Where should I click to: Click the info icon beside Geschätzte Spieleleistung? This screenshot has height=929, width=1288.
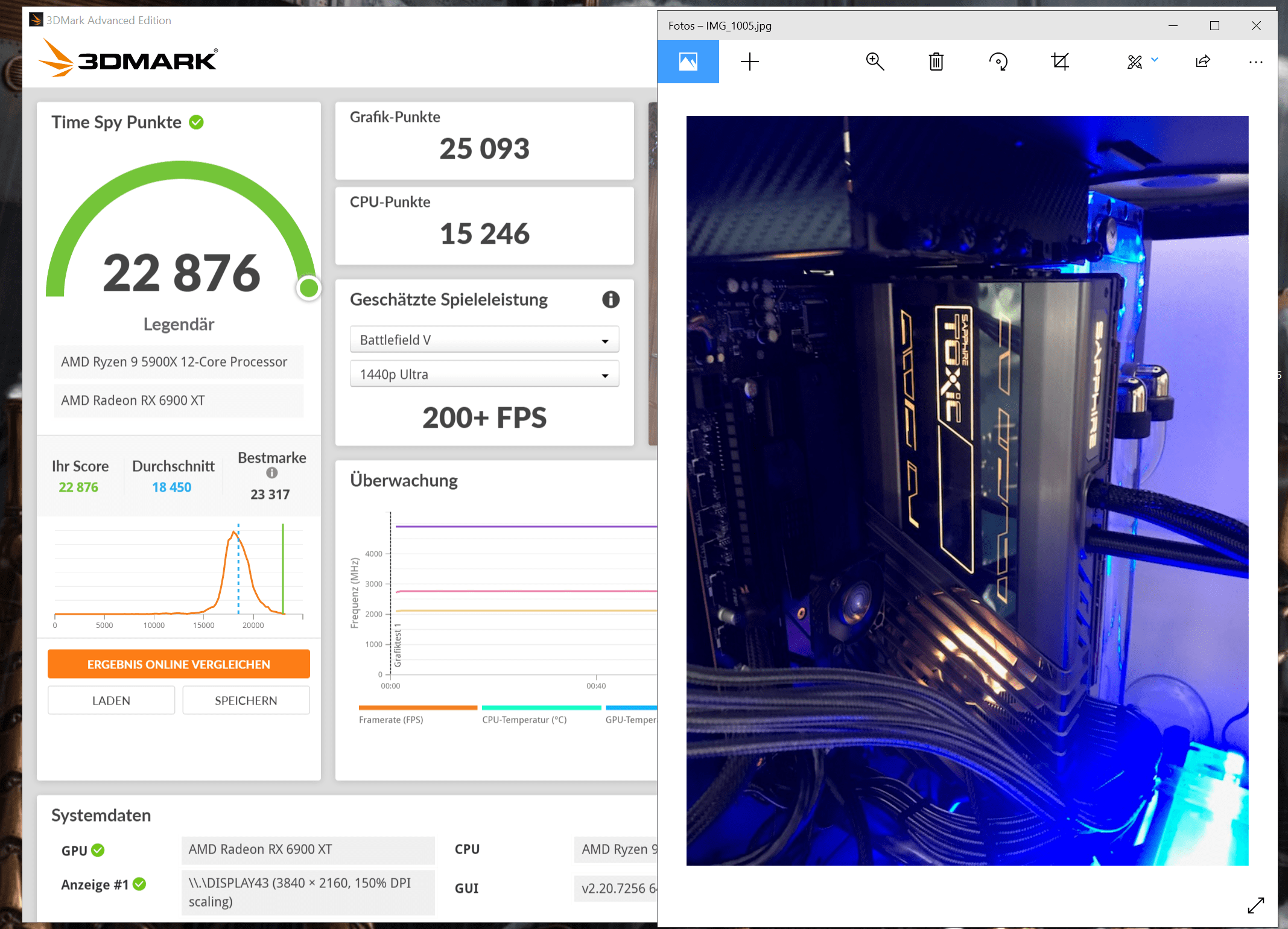[x=611, y=299]
